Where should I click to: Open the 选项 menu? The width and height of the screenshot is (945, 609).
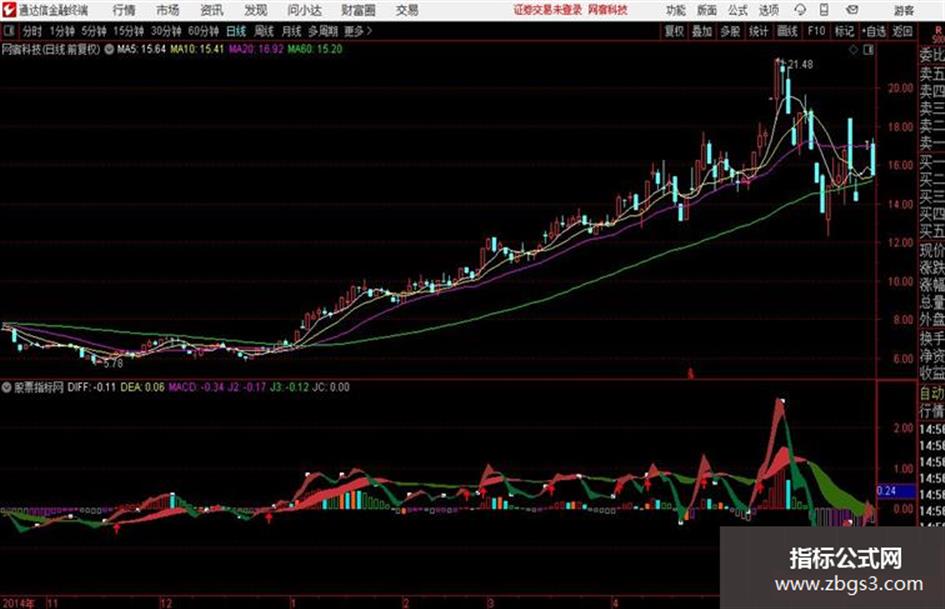coord(768,10)
